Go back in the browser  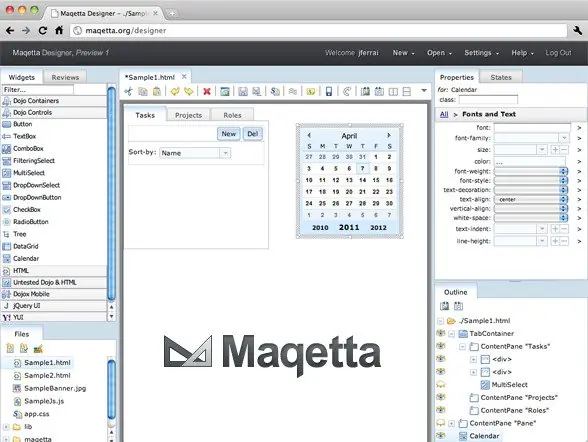tap(10, 30)
